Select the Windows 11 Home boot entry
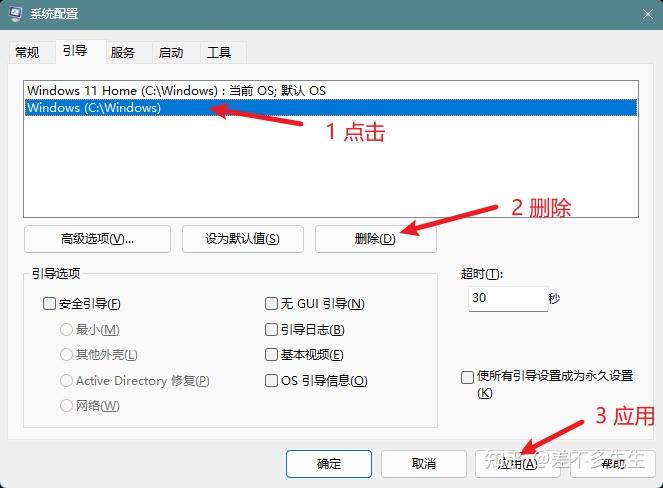The width and height of the screenshot is (663, 488). point(331,90)
